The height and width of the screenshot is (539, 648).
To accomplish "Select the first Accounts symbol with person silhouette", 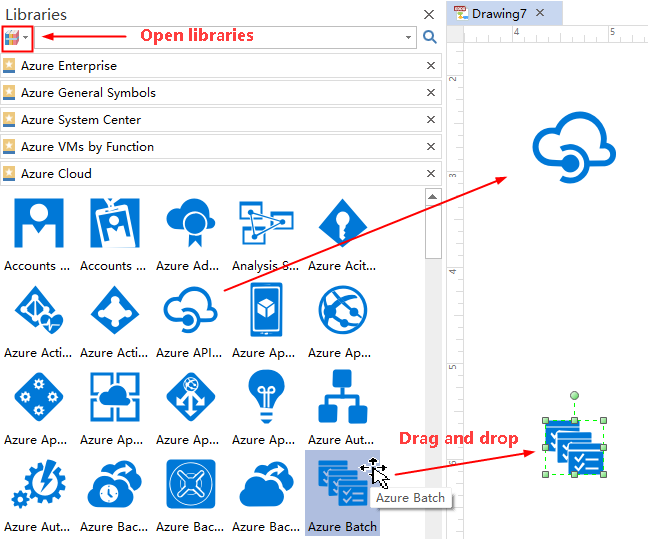I will click(39, 223).
